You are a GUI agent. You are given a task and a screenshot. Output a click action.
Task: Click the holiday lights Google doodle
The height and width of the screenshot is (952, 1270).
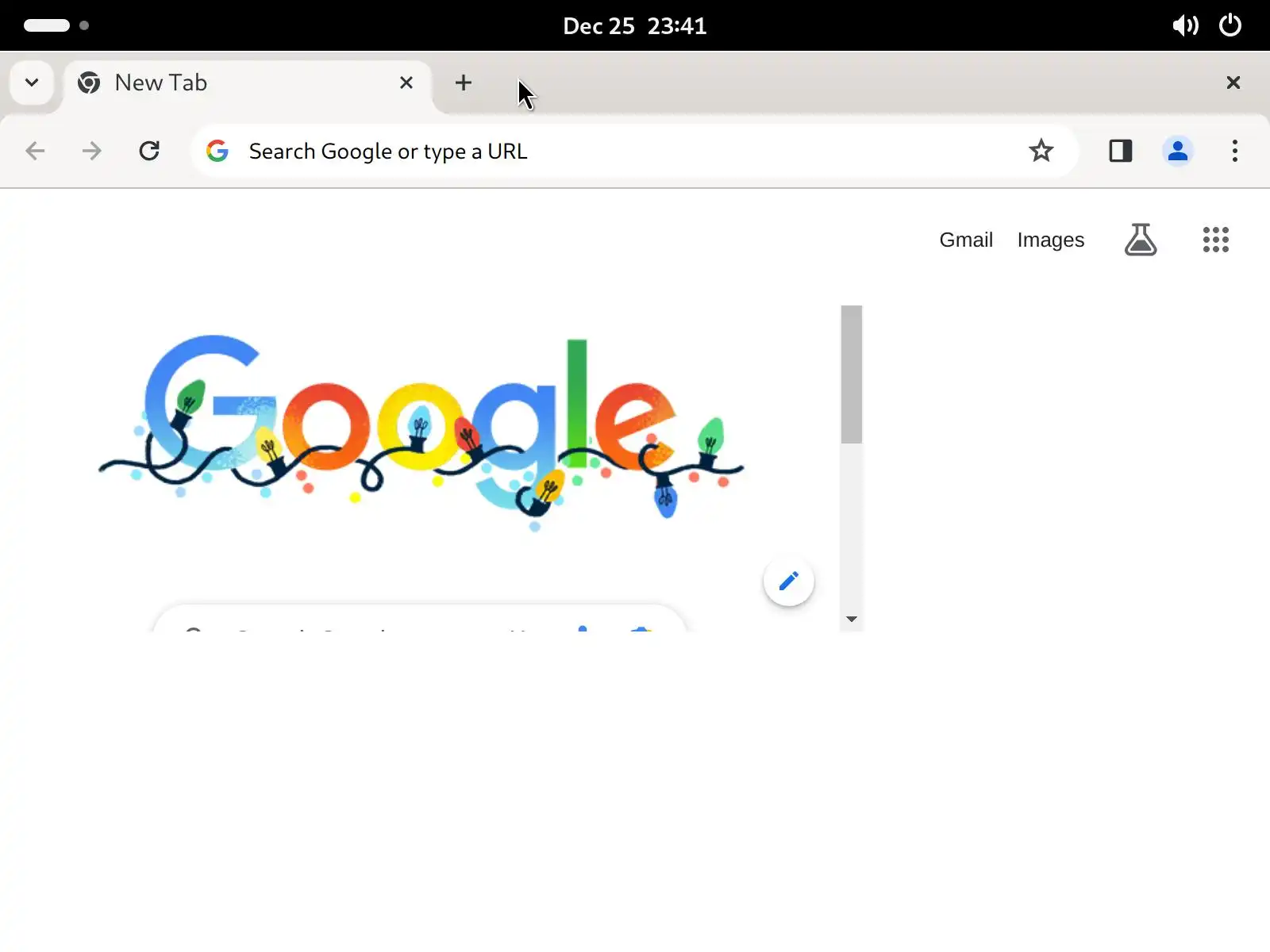421,432
